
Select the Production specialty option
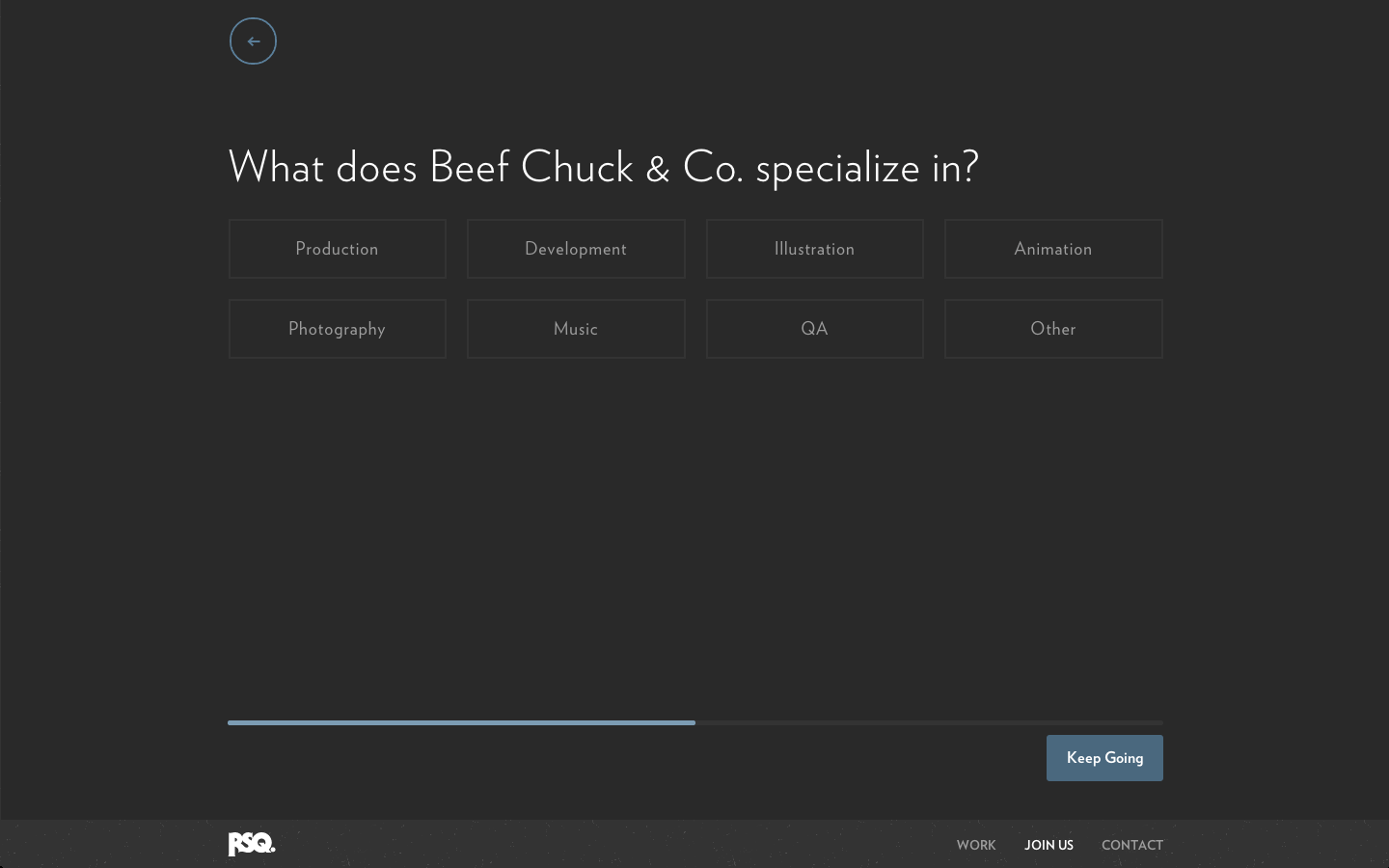(338, 249)
